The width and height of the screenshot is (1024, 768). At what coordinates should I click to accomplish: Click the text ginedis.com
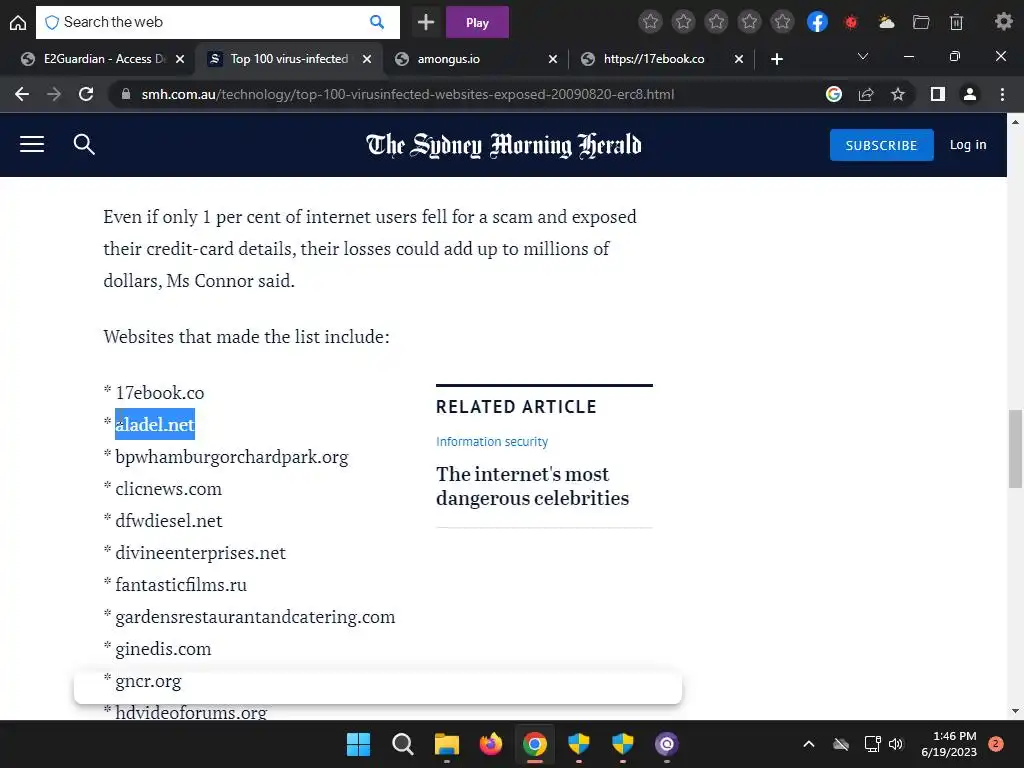point(163,648)
